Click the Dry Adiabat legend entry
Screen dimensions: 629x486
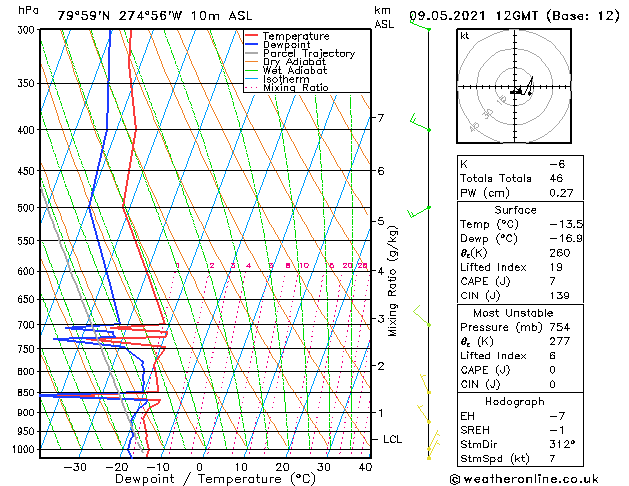tap(286, 62)
